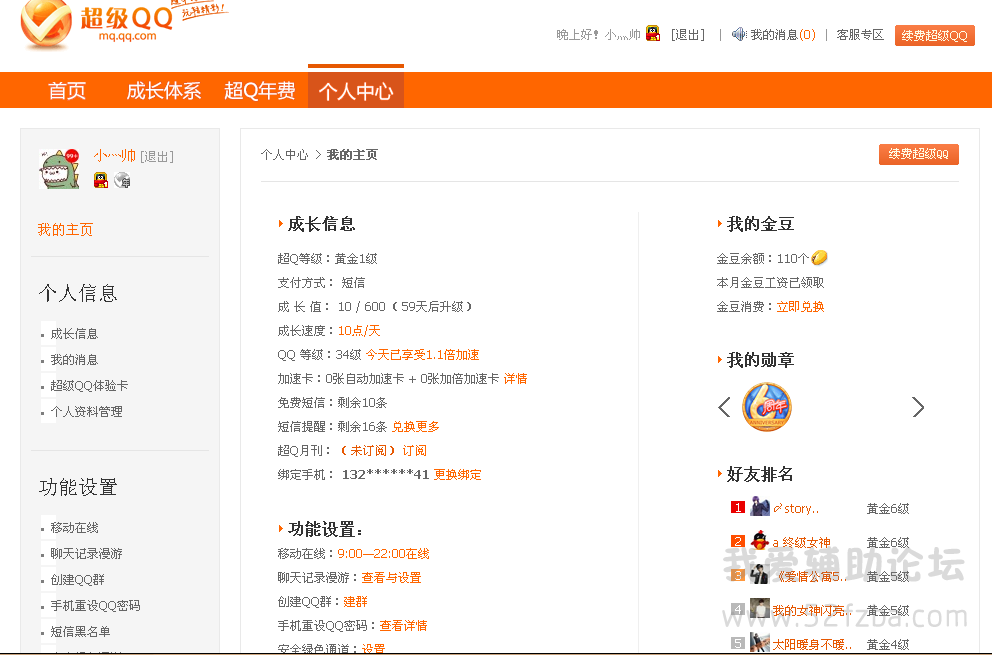Viewport: 992px width, 655px height.
Task: Open 我的消息 sidebar item
Action: (74, 359)
